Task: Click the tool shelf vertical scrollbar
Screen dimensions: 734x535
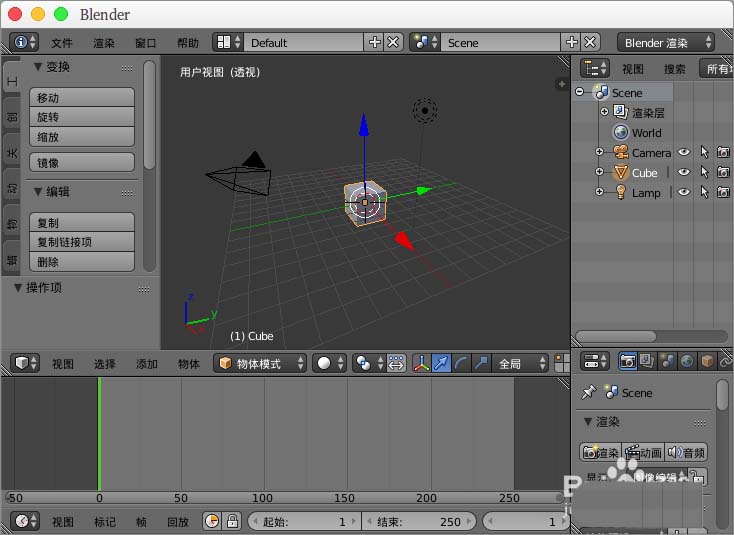Action: coord(149,115)
